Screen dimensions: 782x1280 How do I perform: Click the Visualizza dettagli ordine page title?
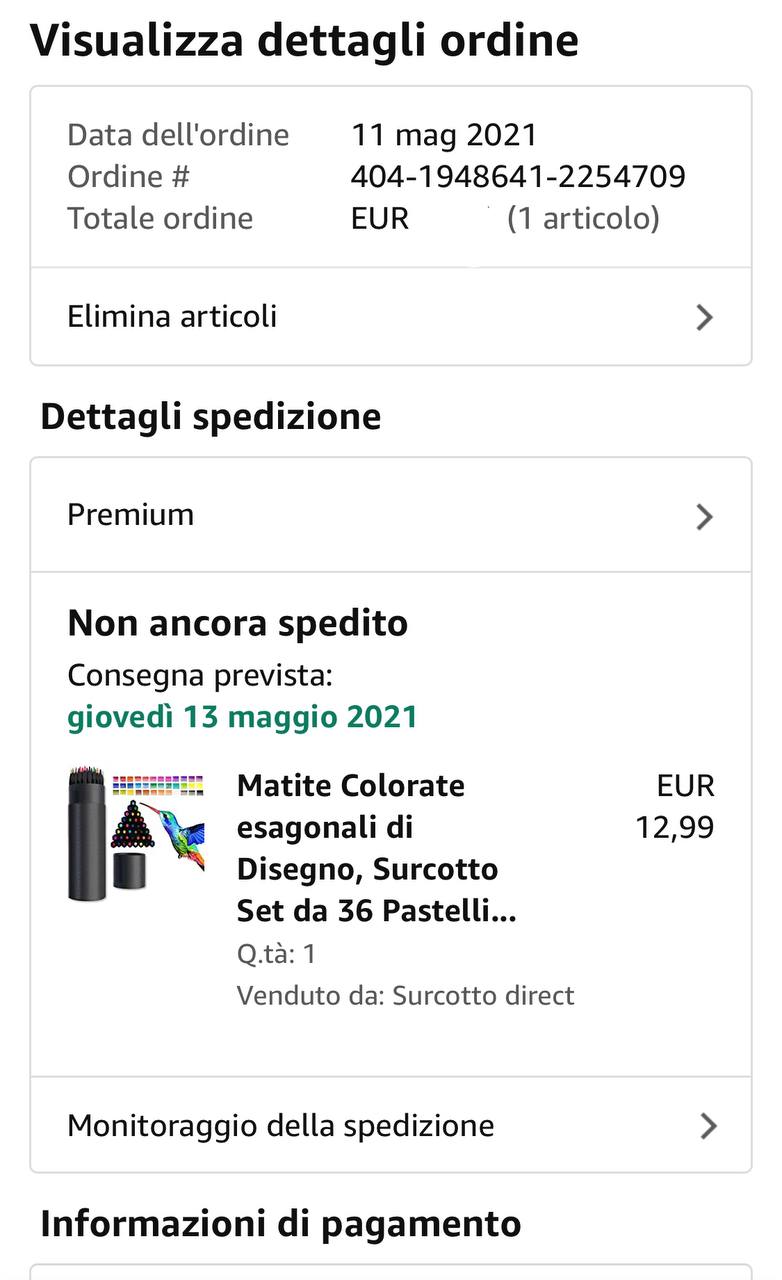coord(304,41)
